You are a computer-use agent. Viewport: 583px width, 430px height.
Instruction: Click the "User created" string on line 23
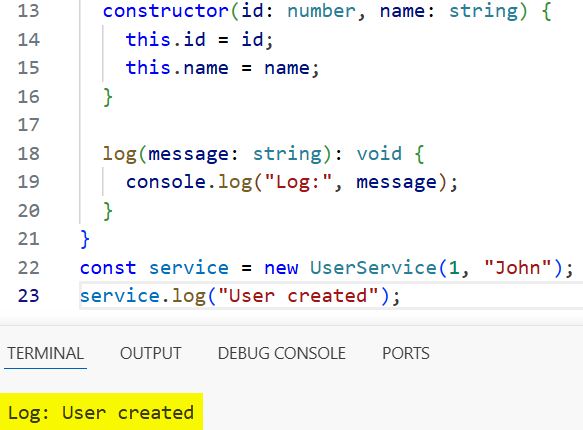(298, 296)
